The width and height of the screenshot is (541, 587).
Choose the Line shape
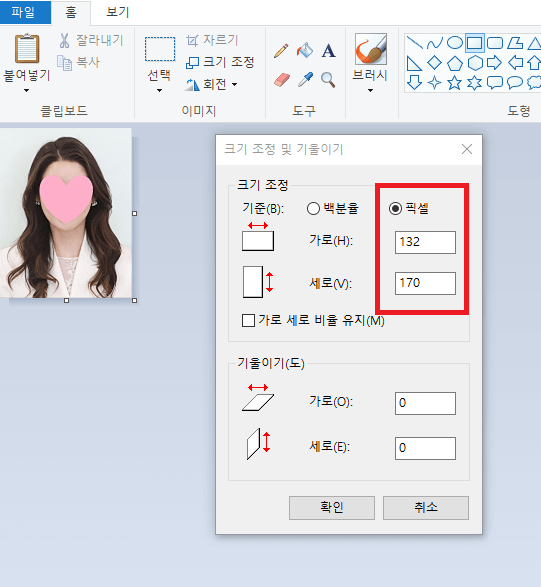tap(414, 43)
